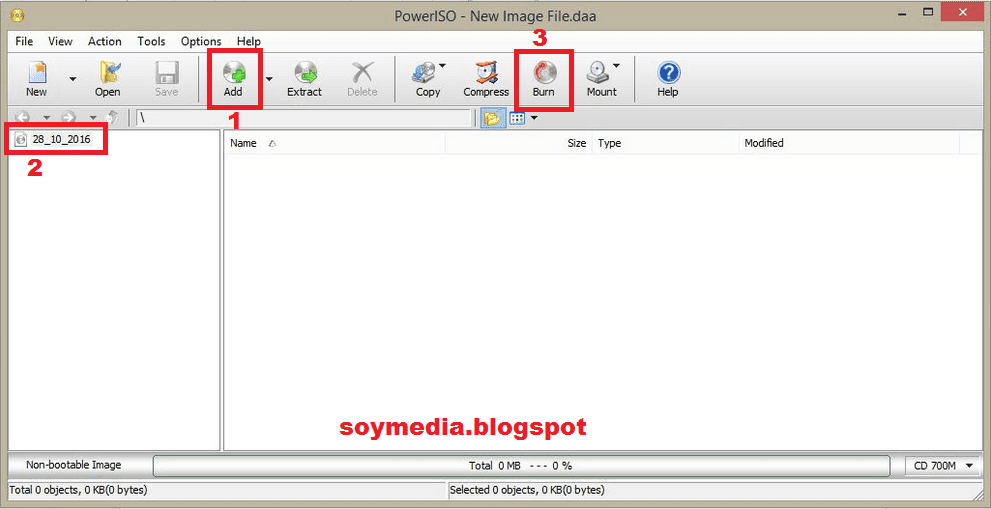This screenshot has width=991, height=509.
Task: Click the Forward navigation arrow
Action: coord(68,118)
